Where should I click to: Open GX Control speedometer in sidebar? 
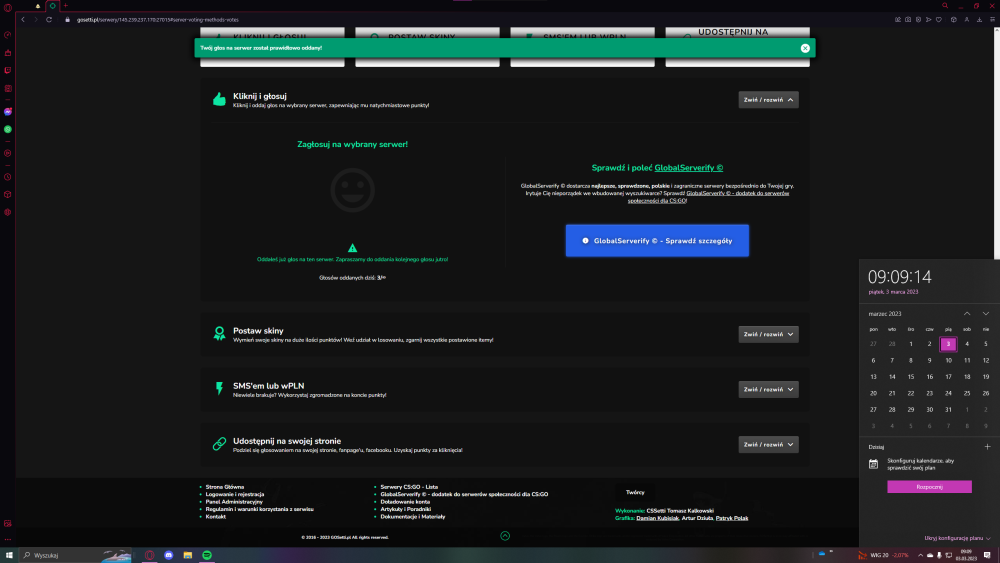[8, 35]
